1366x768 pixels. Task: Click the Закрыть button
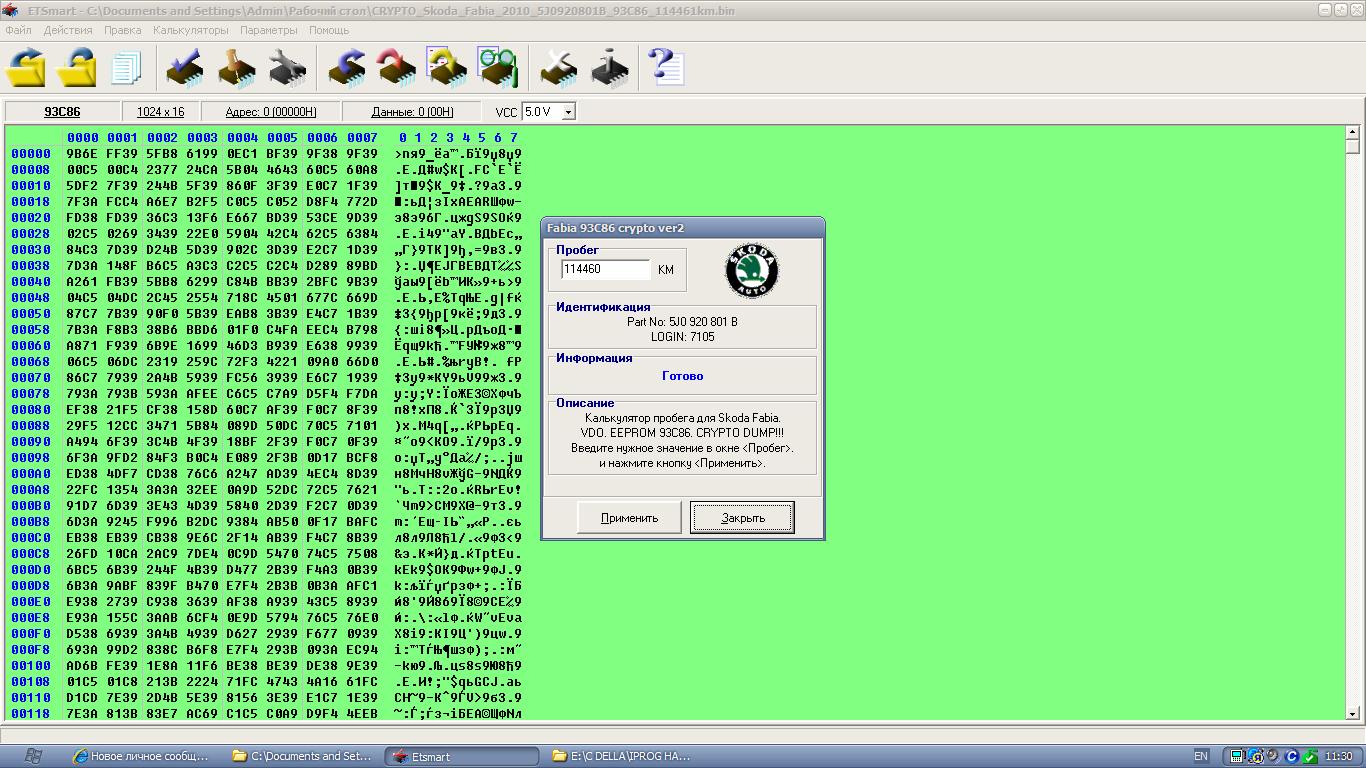pos(743,518)
